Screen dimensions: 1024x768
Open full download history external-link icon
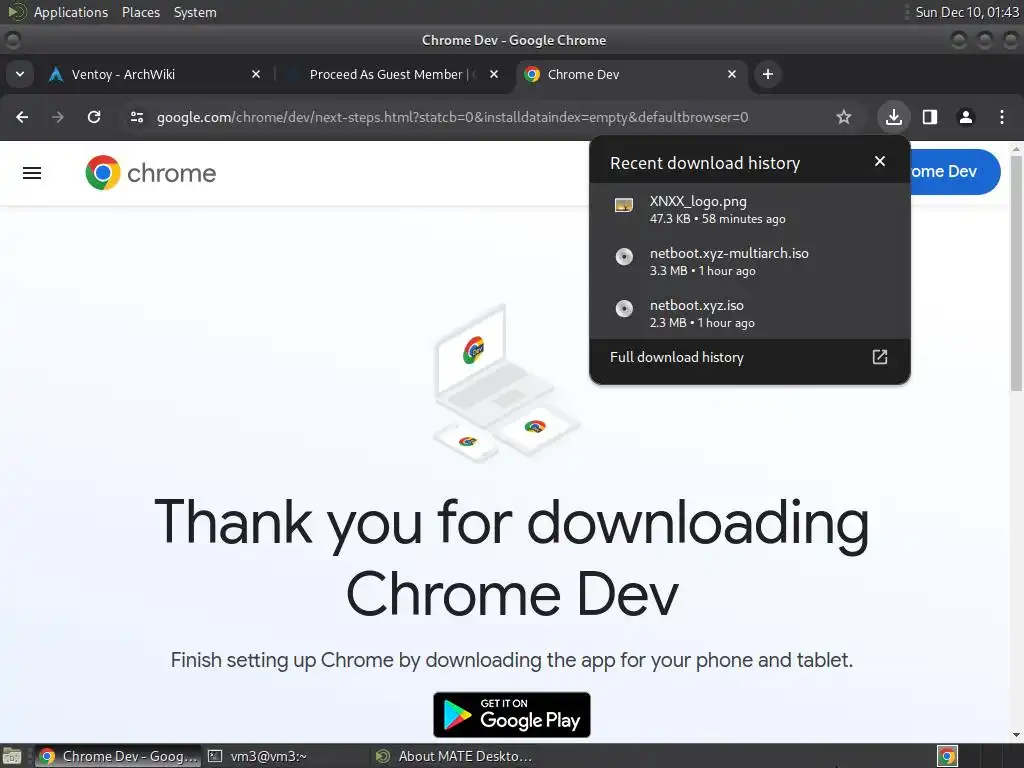click(880, 357)
